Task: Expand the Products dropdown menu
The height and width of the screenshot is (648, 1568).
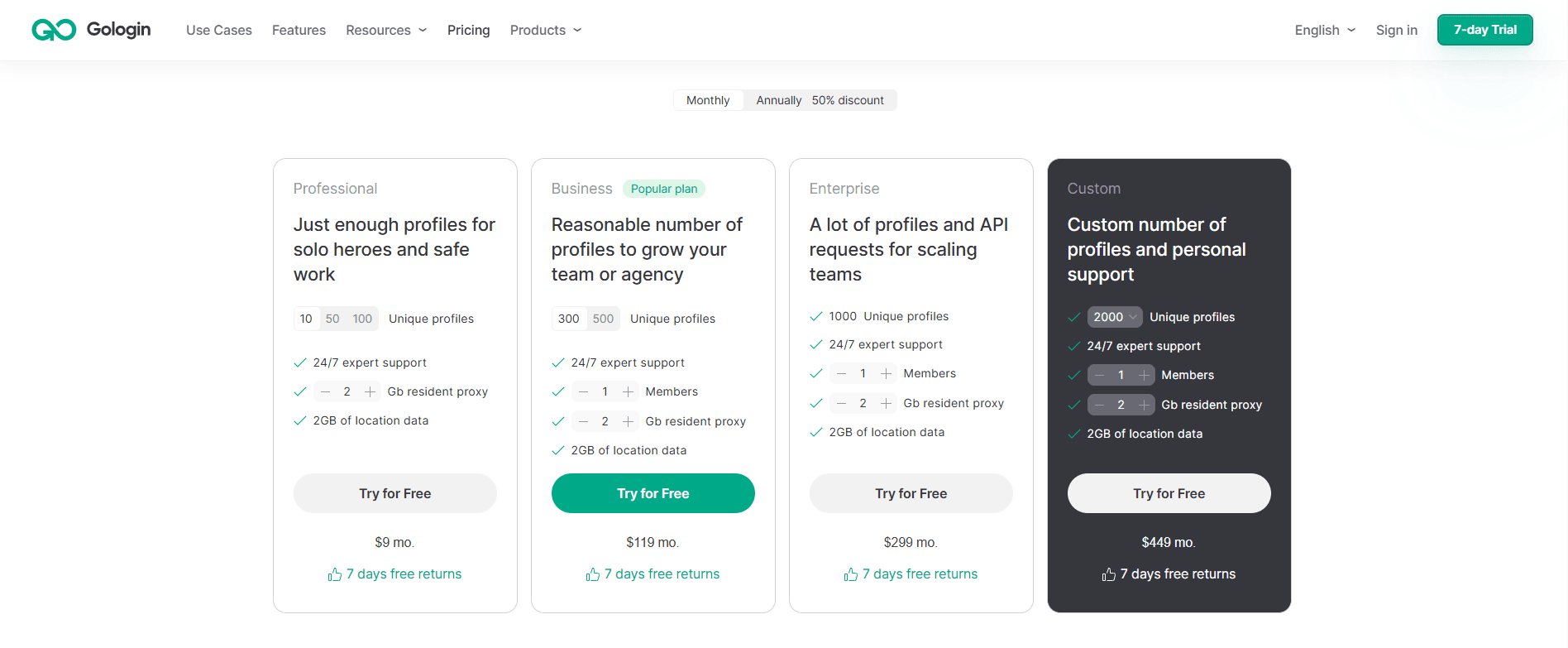Action: click(545, 30)
